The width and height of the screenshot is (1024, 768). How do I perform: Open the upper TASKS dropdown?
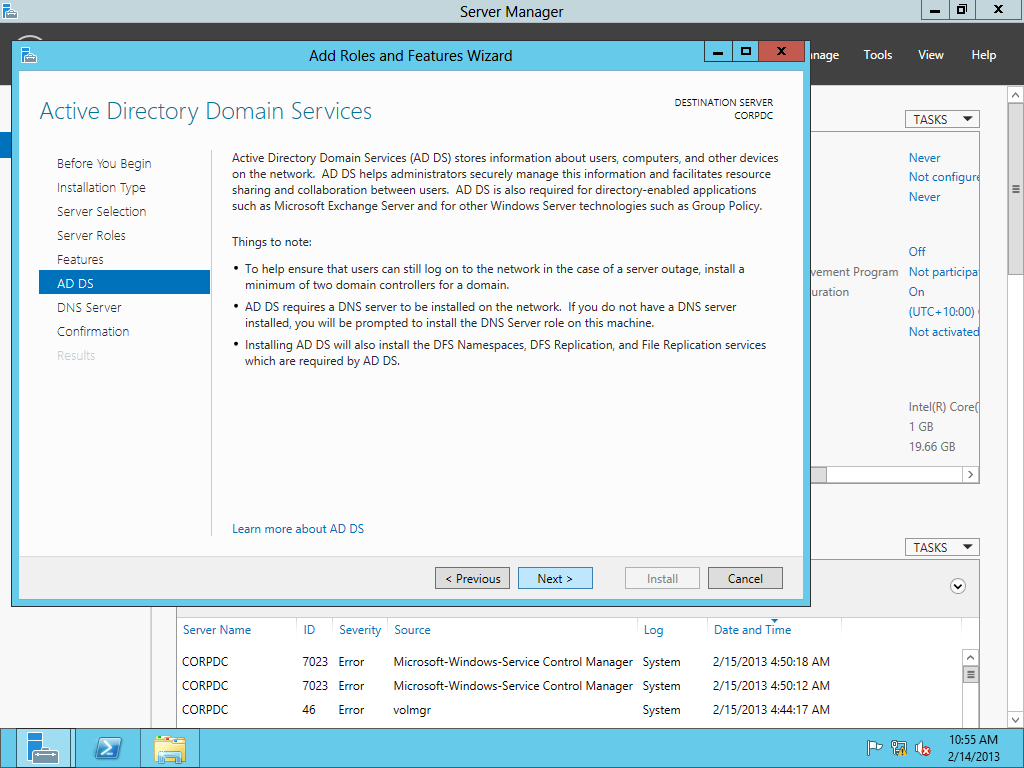[x=942, y=119]
